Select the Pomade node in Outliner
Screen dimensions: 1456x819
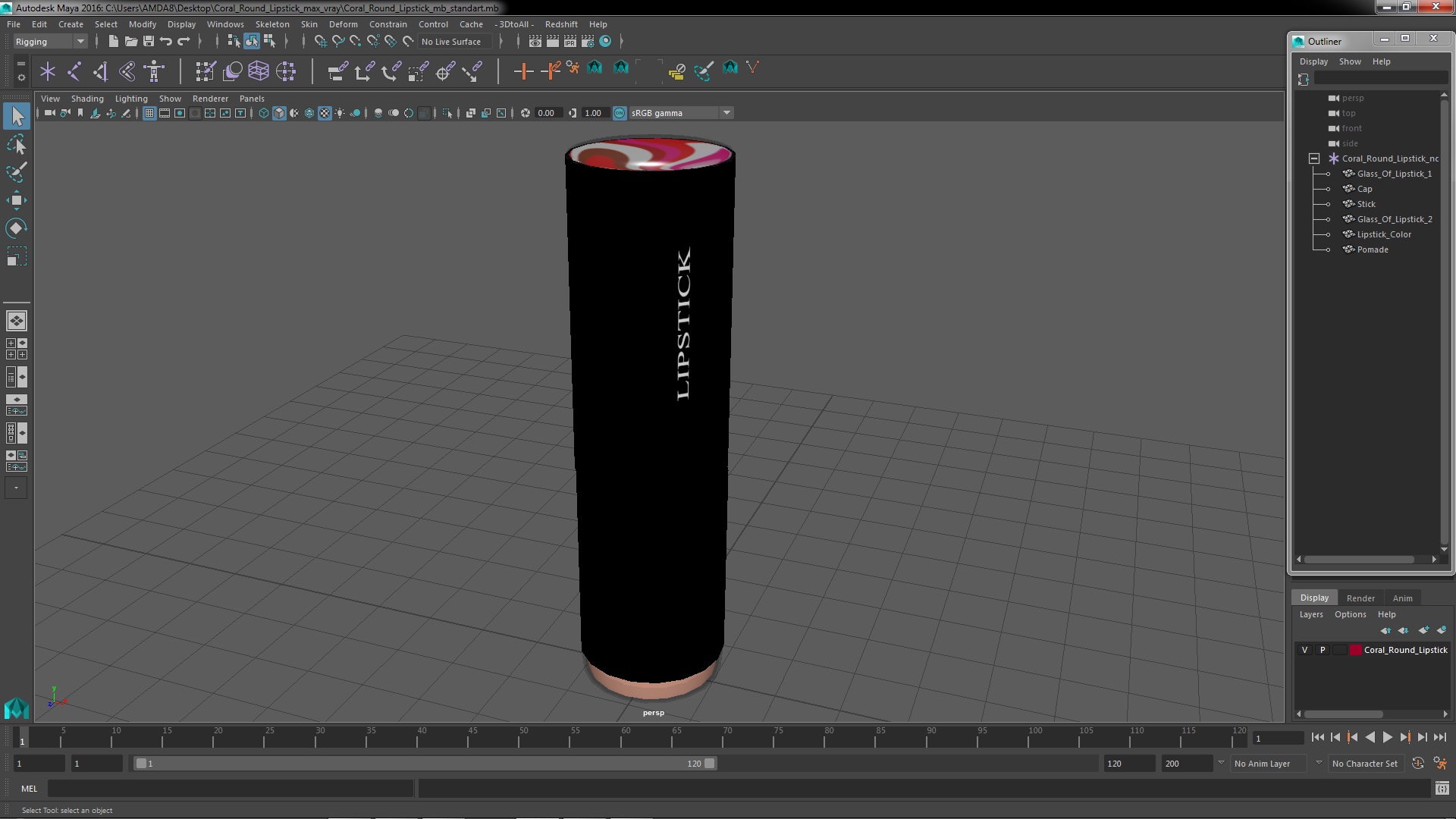1373,249
